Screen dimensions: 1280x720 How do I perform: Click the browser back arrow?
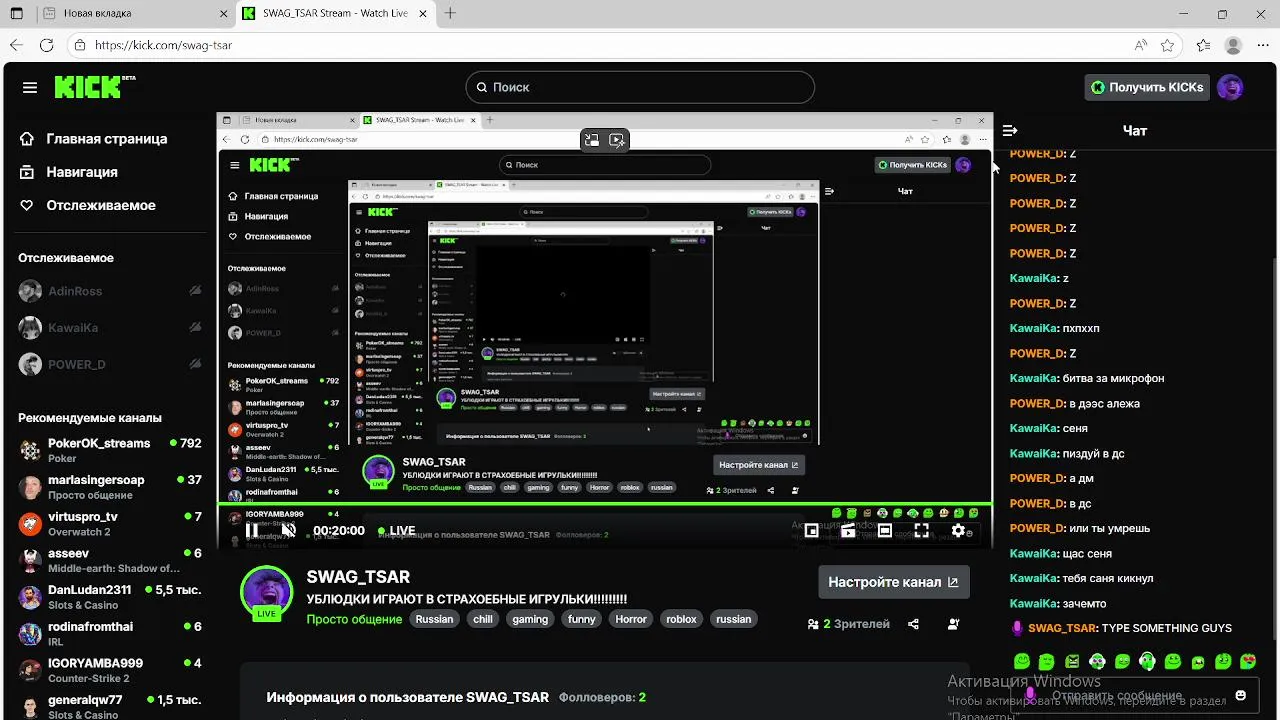[x=16, y=45]
